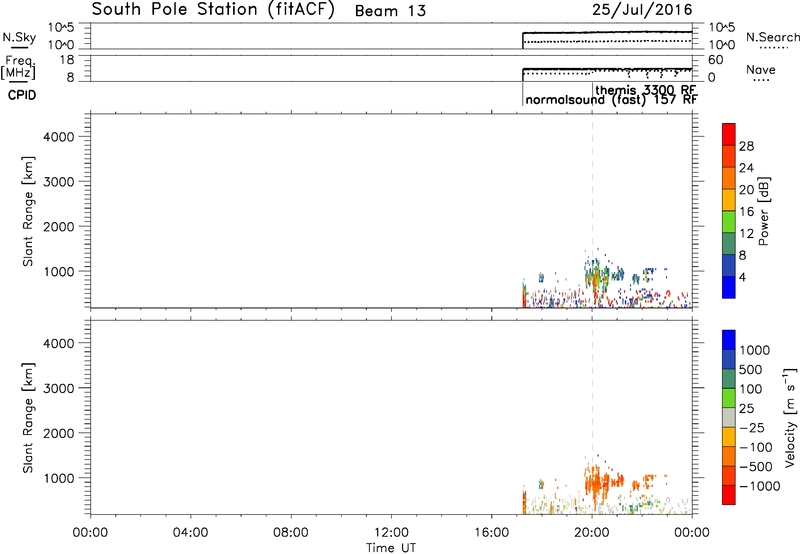Click the 'N.Search' legend label
This screenshot has width=800, height=554.
(772, 37)
